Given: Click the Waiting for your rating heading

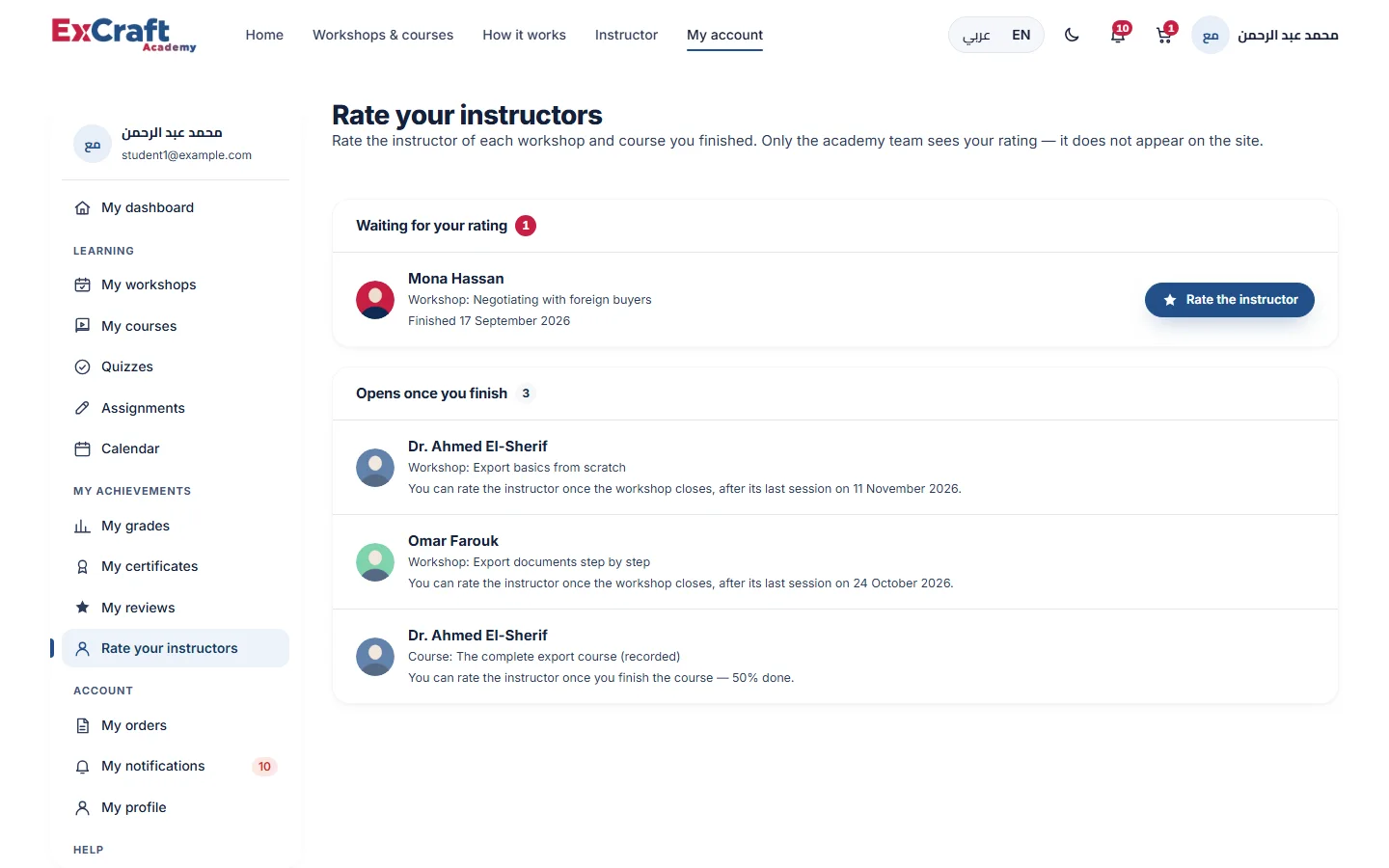Looking at the screenshot, I should pyautogui.click(x=431, y=226).
